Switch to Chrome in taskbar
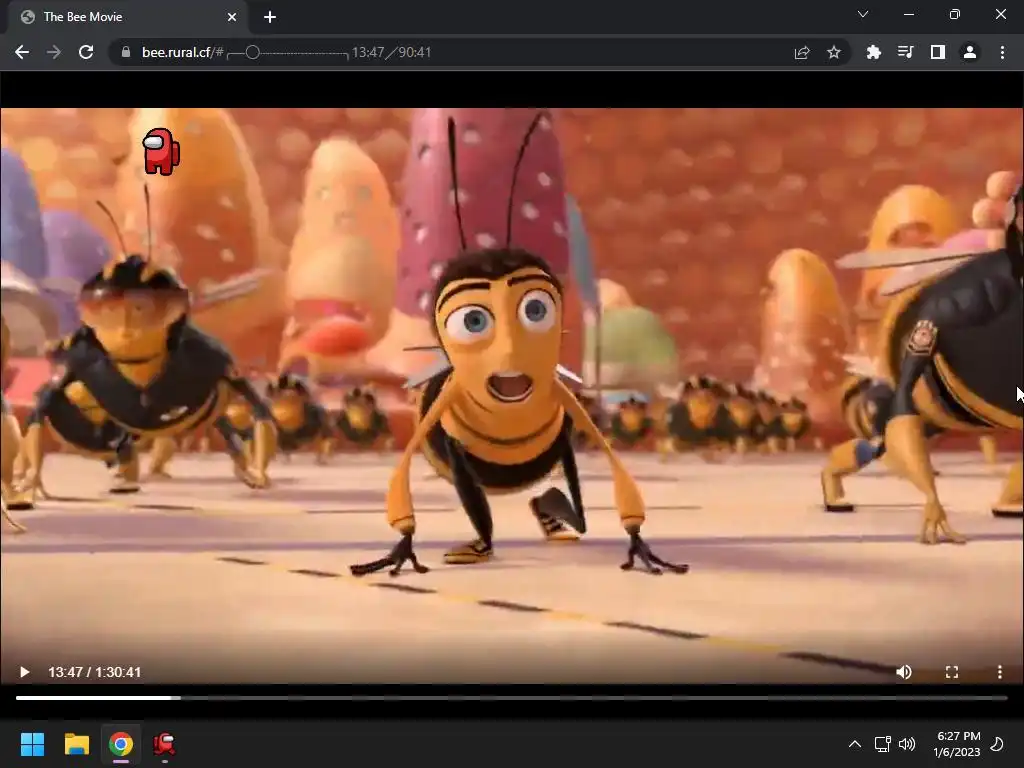The image size is (1024, 768). click(x=121, y=744)
